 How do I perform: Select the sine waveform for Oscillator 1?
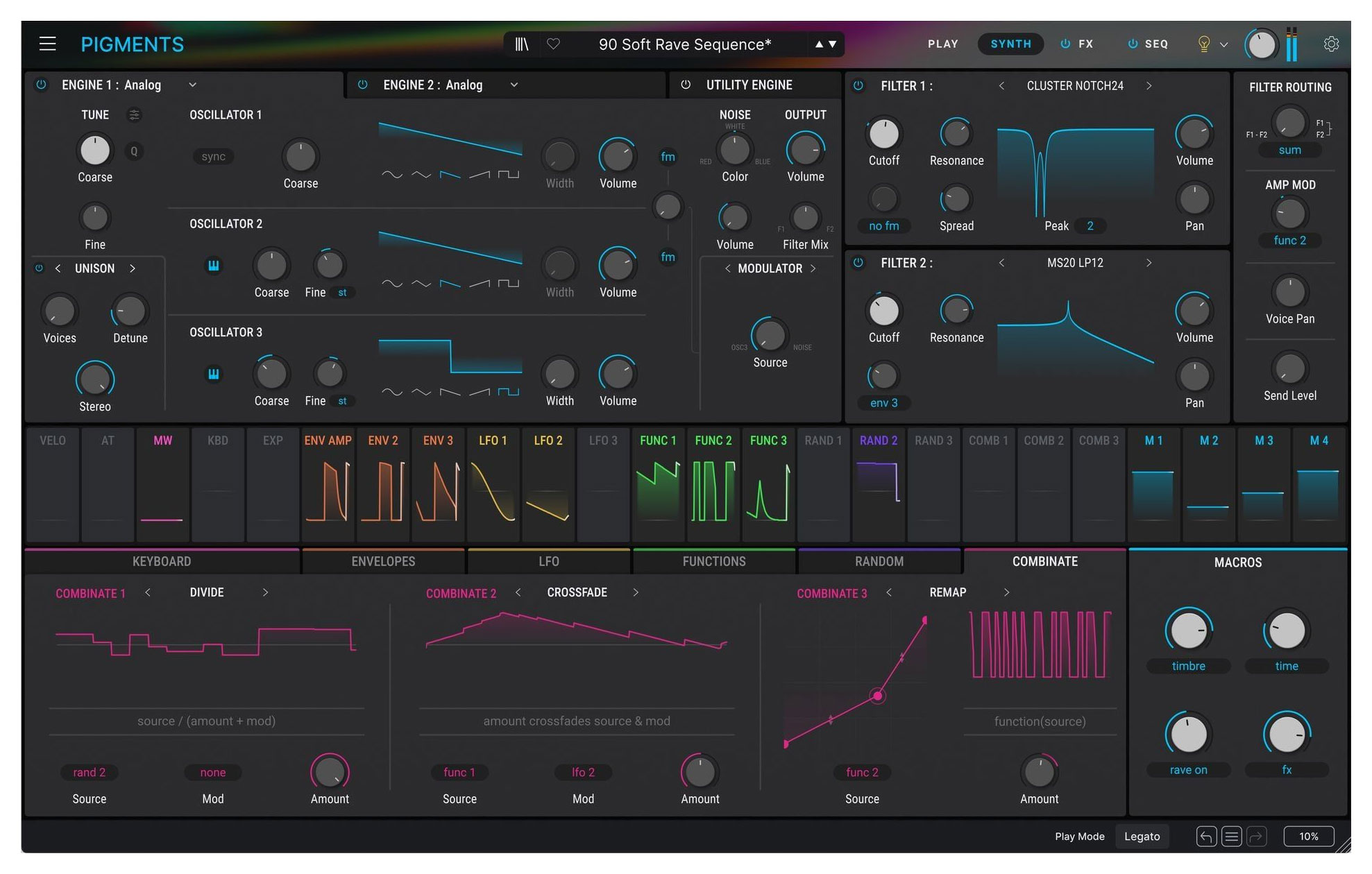(x=392, y=175)
